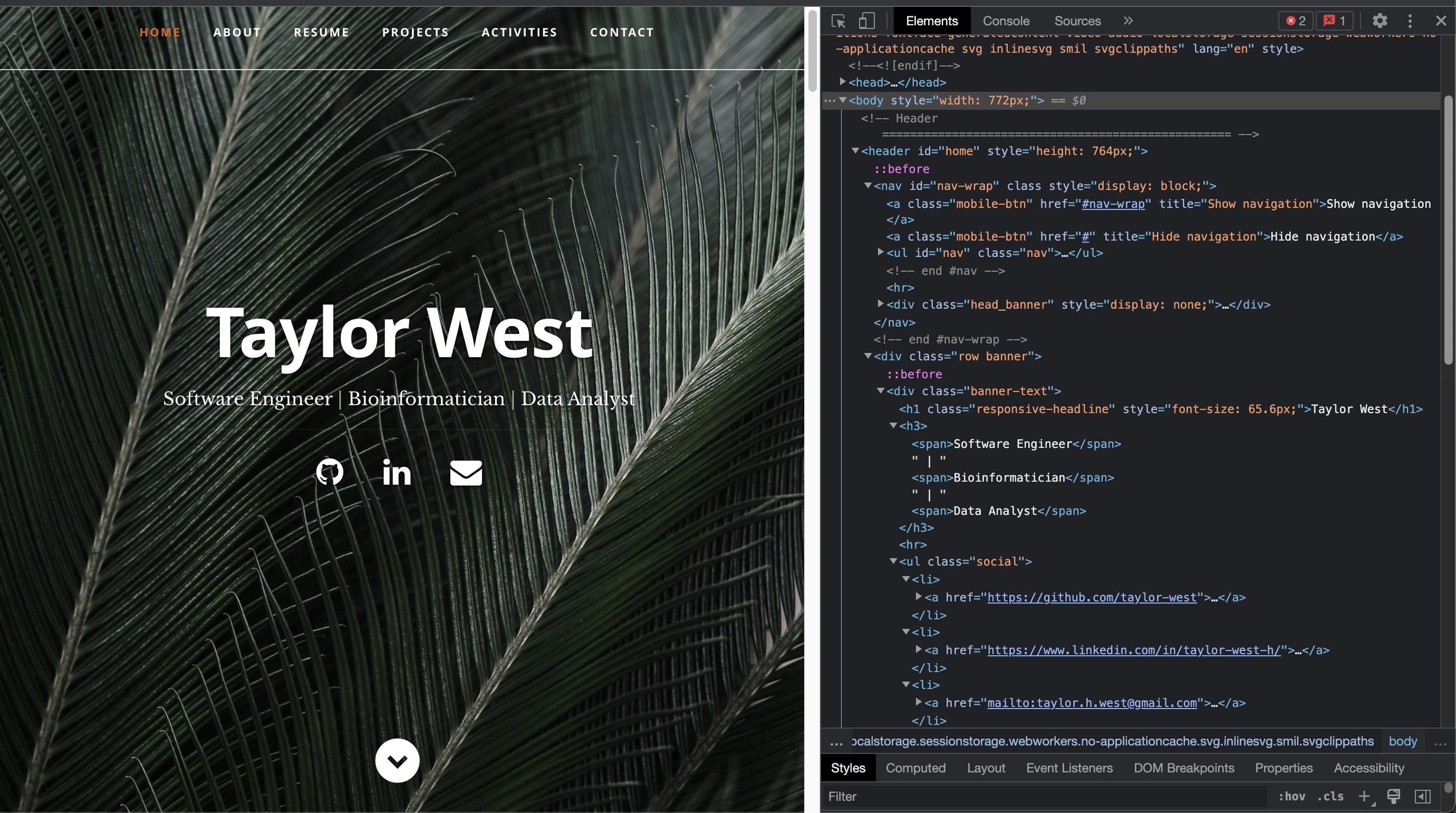The height and width of the screenshot is (813, 1456).
Task: Click the new style rule plus icon
Action: [1364, 796]
